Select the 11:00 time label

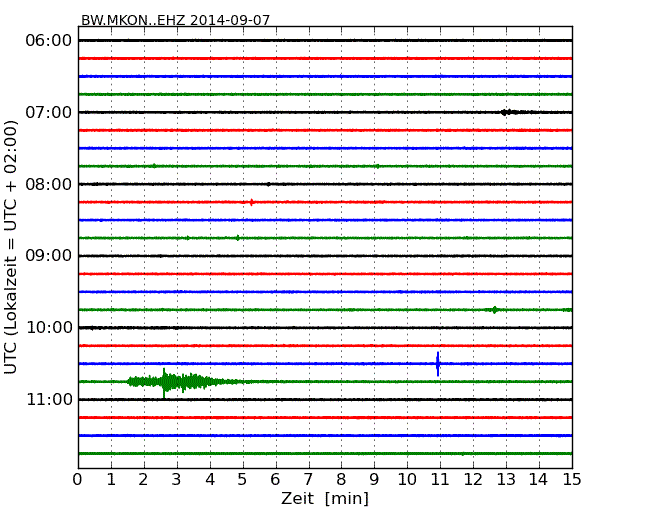tap(49, 399)
